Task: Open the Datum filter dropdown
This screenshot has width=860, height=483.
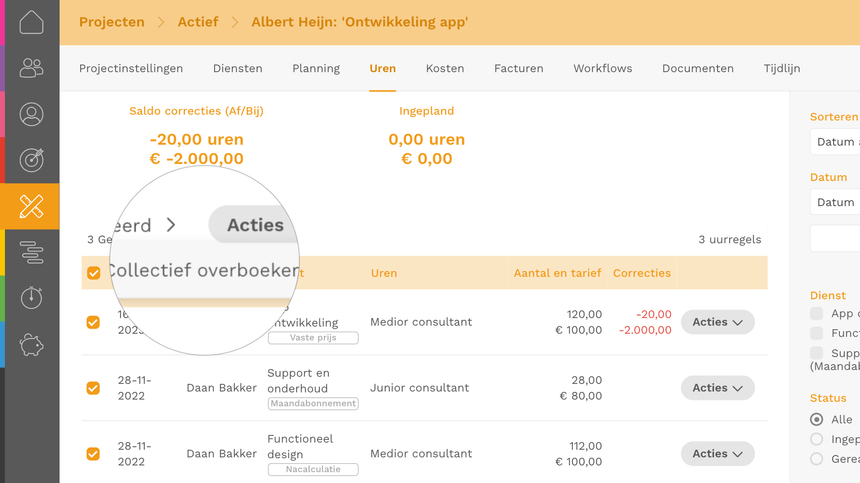Action: click(x=835, y=202)
